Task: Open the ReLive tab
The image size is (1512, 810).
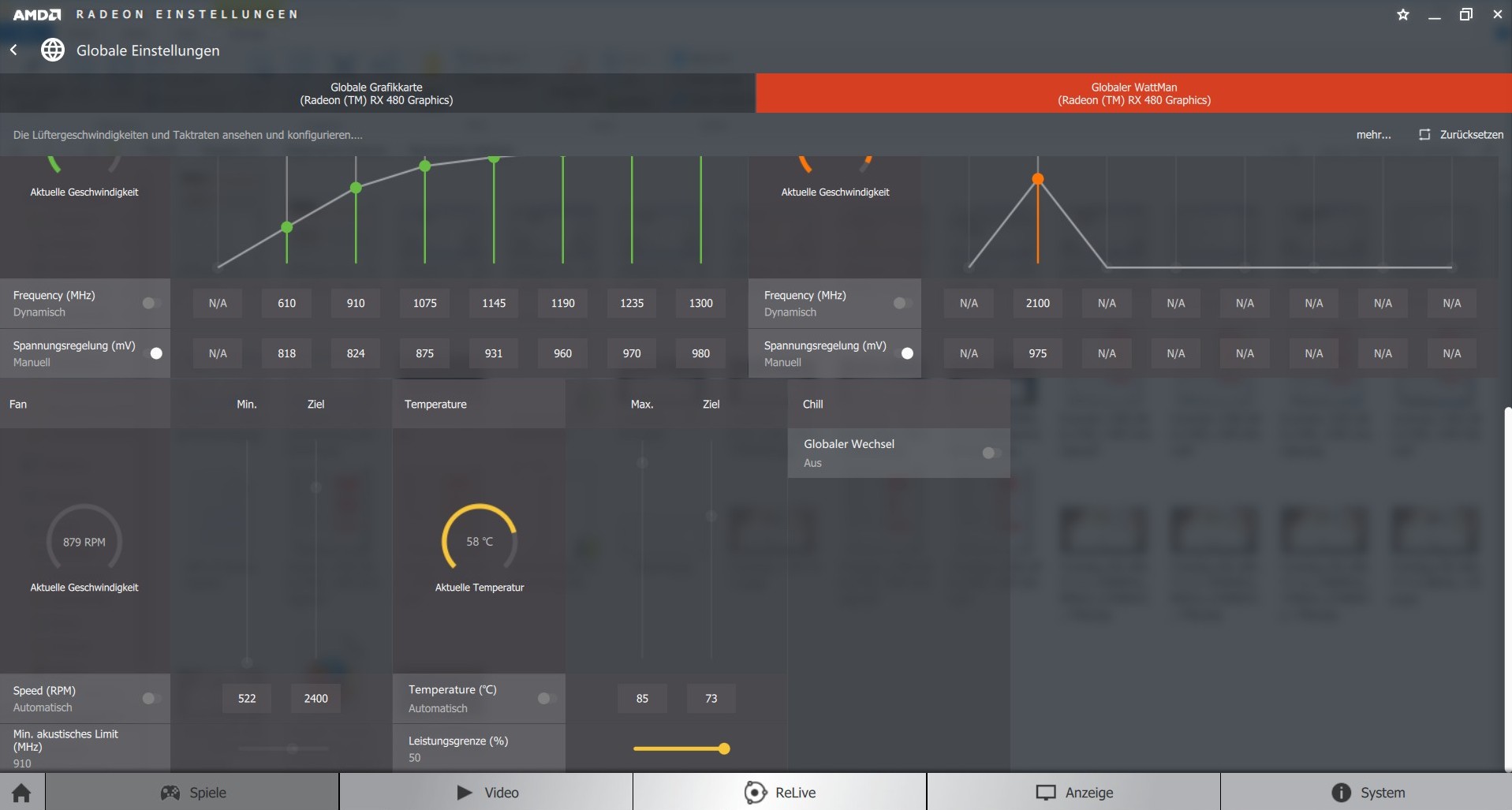Action: click(x=780, y=792)
